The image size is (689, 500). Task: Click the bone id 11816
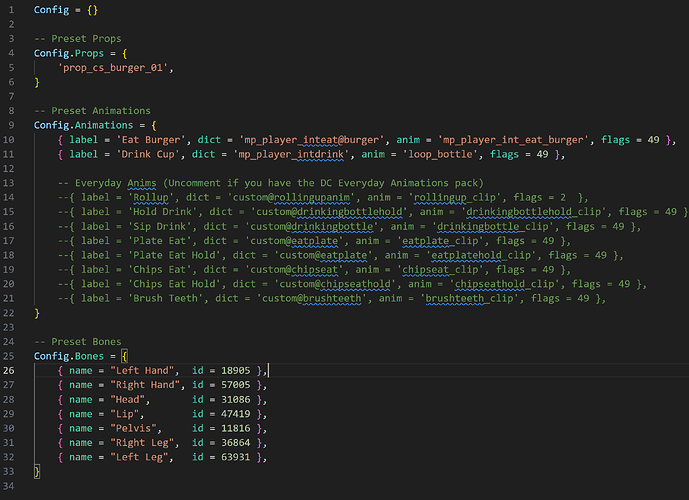236,428
